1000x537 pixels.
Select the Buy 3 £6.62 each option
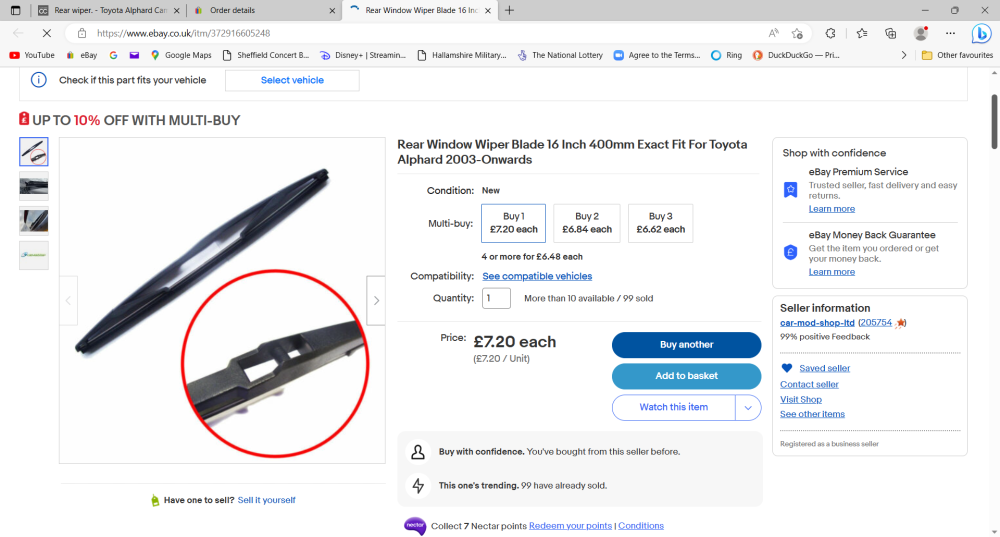660,223
